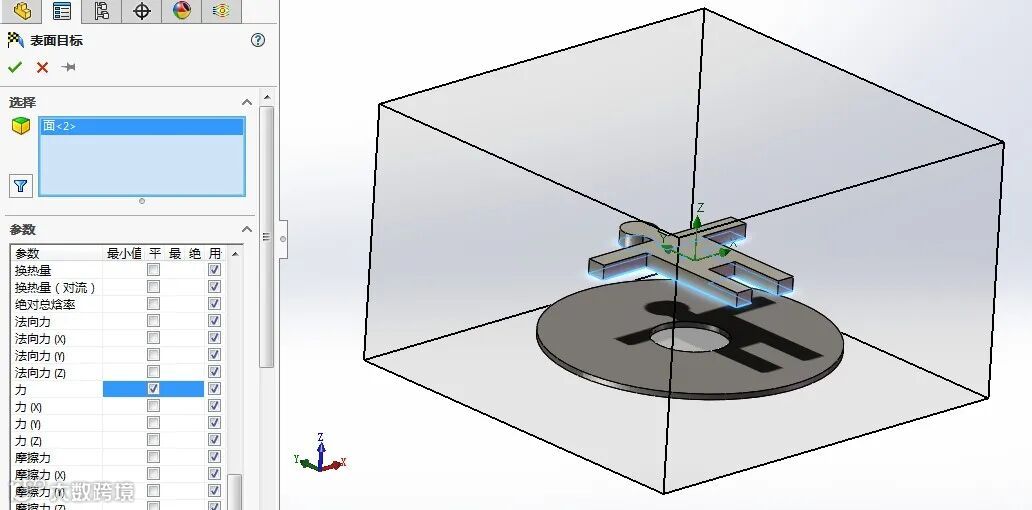Click the panel scrollbar up arrow
The height and width of the screenshot is (510, 1032).
click(267, 97)
